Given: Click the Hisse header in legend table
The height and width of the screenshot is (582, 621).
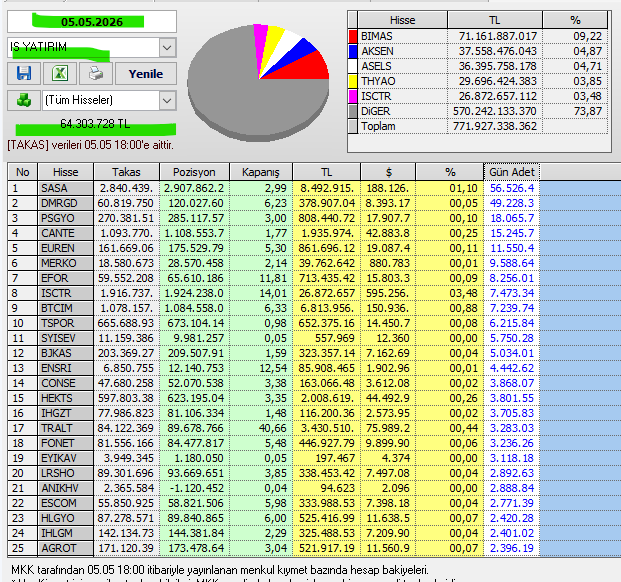Looking at the screenshot, I should (x=402, y=20).
